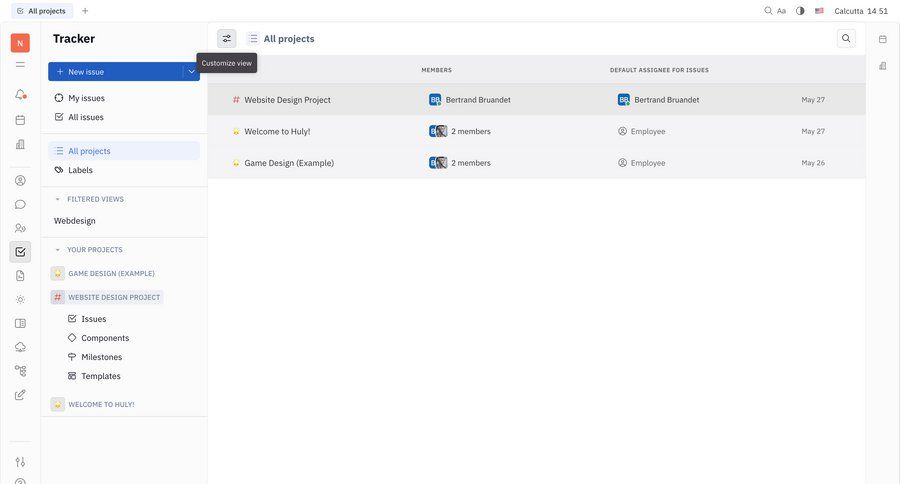900x484 pixels.
Task: Open the calendar icon in right panel
Action: pyautogui.click(x=882, y=39)
